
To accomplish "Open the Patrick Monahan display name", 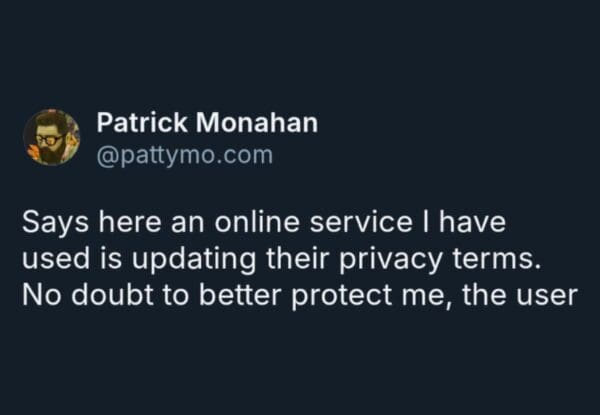I will pyautogui.click(x=207, y=123).
